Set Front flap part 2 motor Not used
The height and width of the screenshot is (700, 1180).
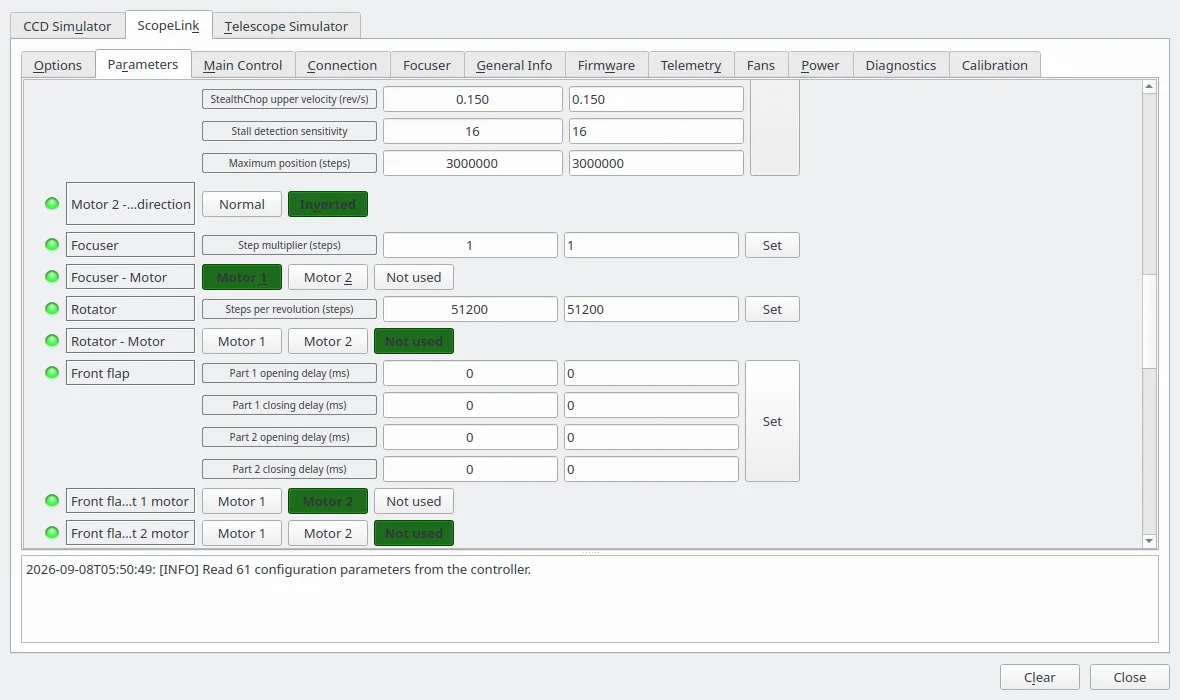tap(414, 533)
